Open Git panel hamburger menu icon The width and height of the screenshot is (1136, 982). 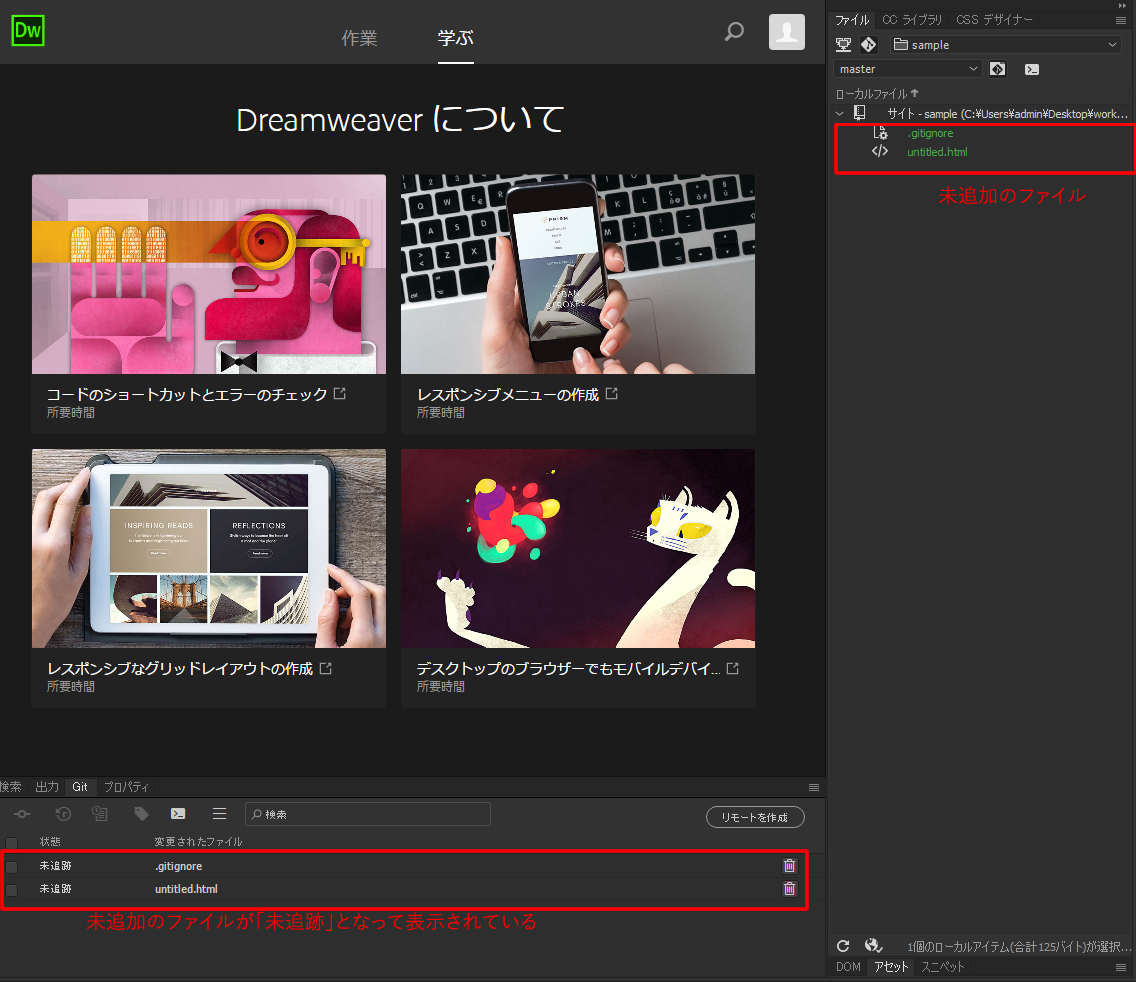[x=220, y=814]
